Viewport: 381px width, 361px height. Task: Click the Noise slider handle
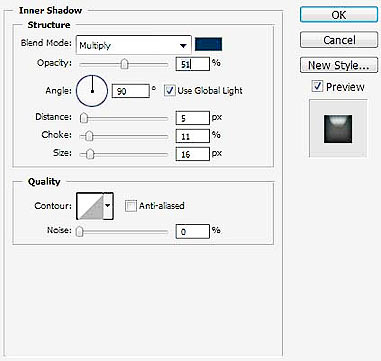(x=79, y=232)
